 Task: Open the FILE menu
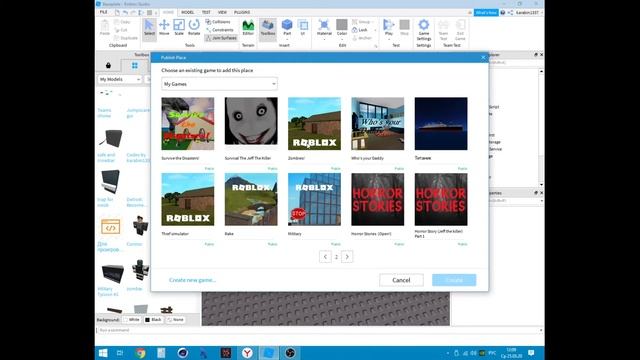pyautogui.click(x=104, y=12)
